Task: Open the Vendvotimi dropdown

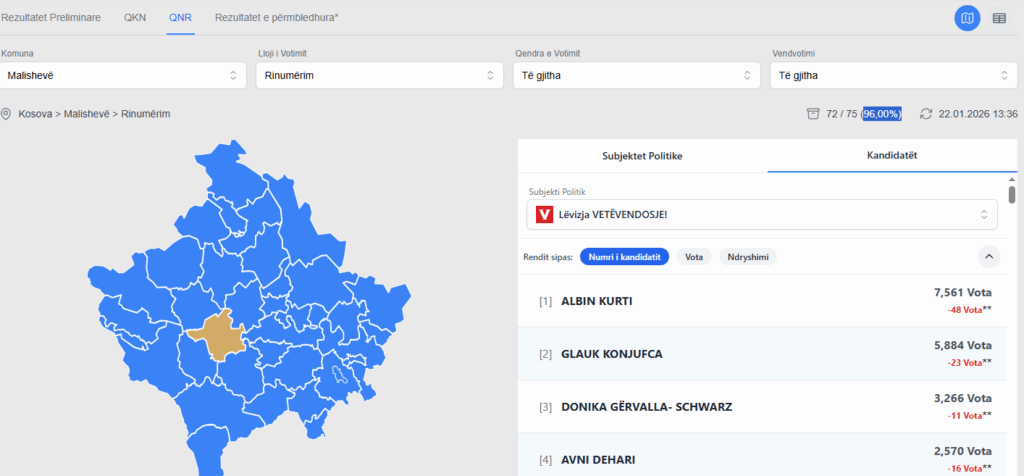Action: (x=894, y=75)
